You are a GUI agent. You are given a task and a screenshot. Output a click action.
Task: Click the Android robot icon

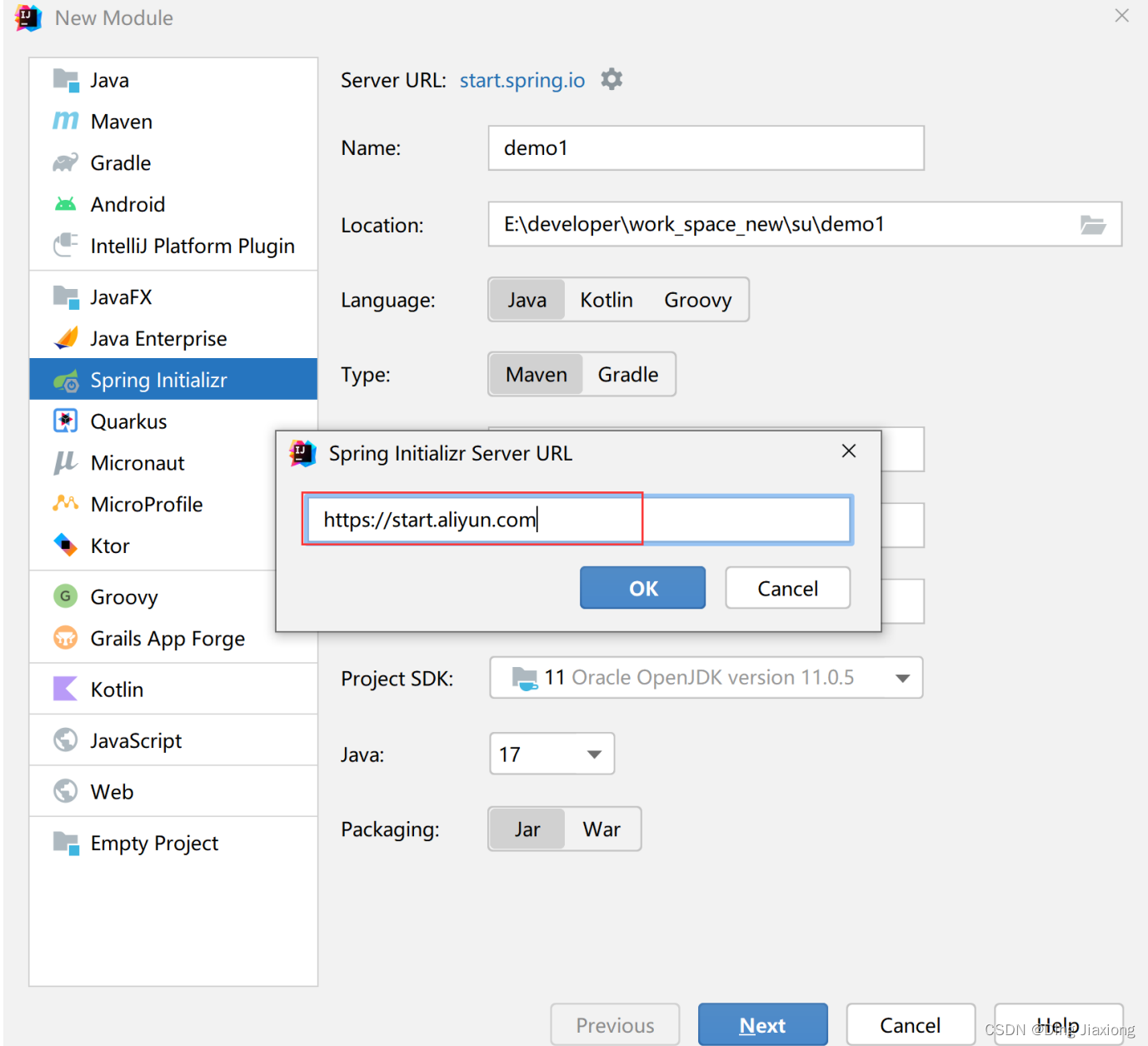(66, 204)
